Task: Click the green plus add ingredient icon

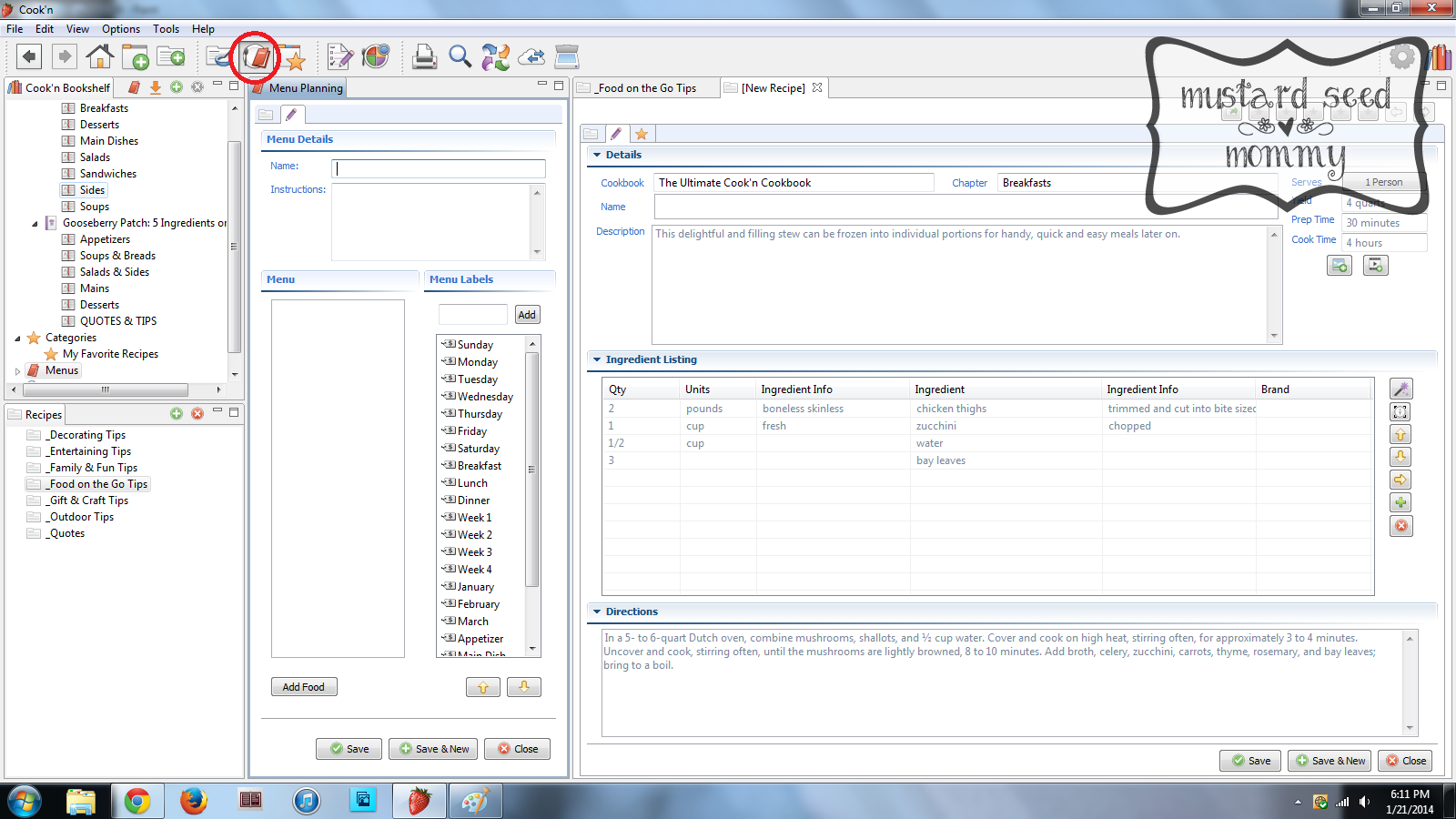Action: (x=1401, y=503)
